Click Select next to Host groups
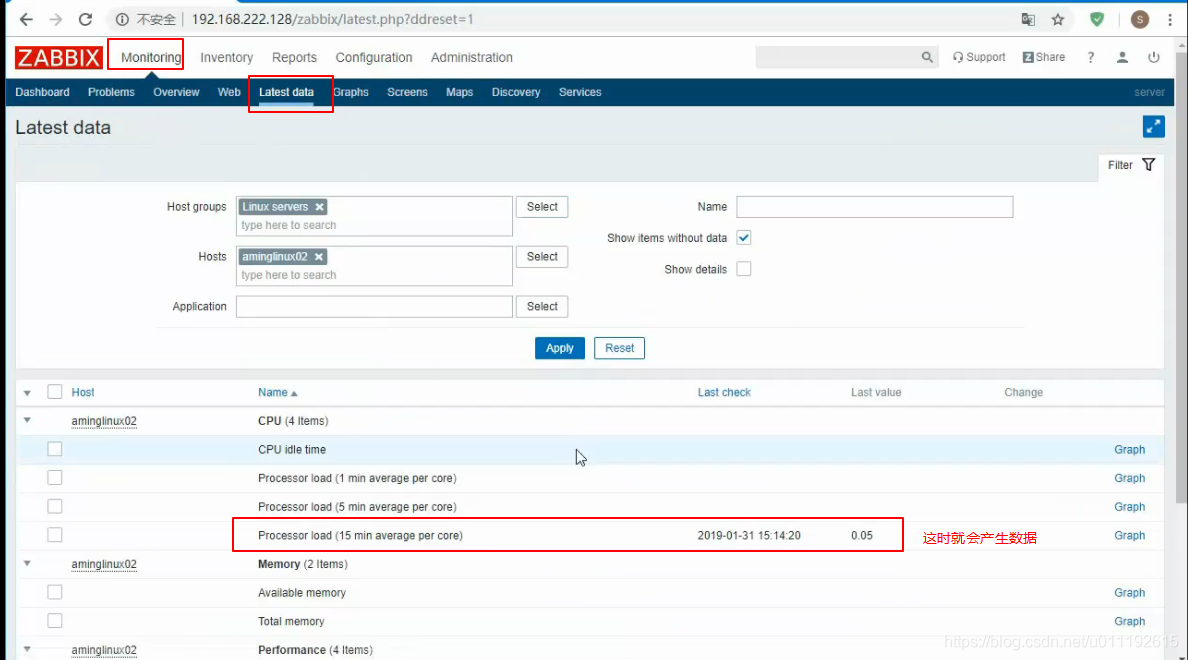The width and height of the screenshot is (1188, 660). 542,207
